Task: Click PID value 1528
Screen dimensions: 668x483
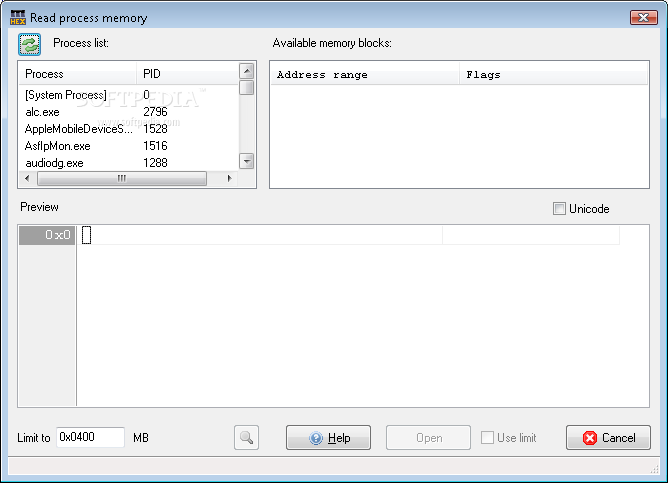Action: point(155,129)
